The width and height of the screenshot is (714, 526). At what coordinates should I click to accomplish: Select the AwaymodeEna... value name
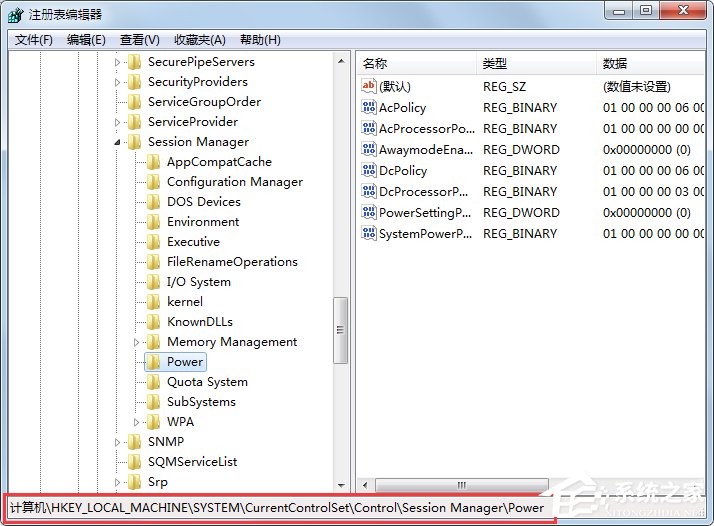[x=426, y=150]
